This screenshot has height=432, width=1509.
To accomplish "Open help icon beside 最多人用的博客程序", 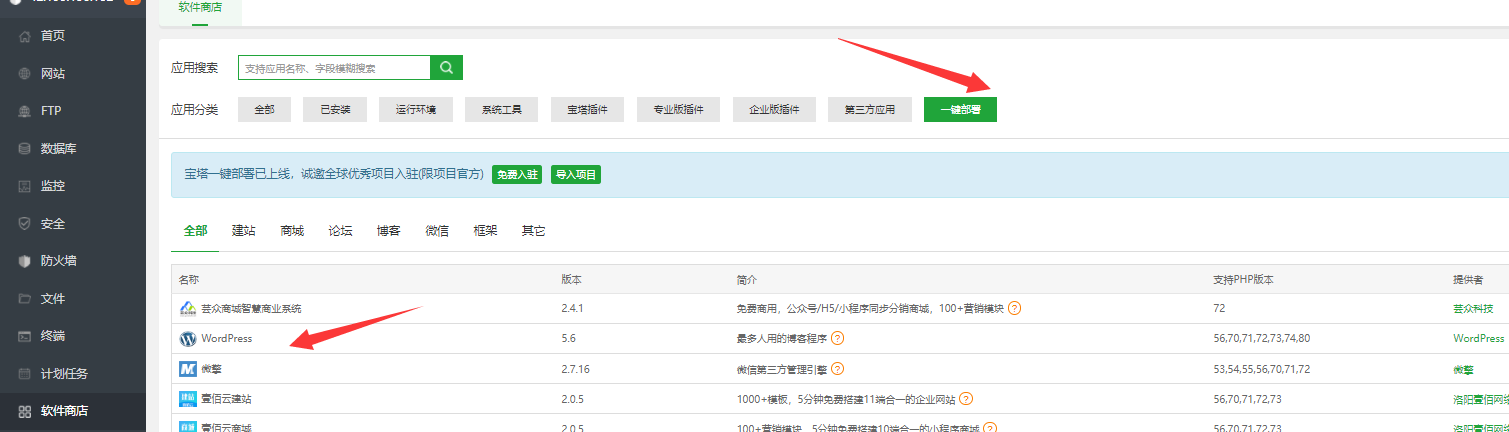I will coord(838,339).
